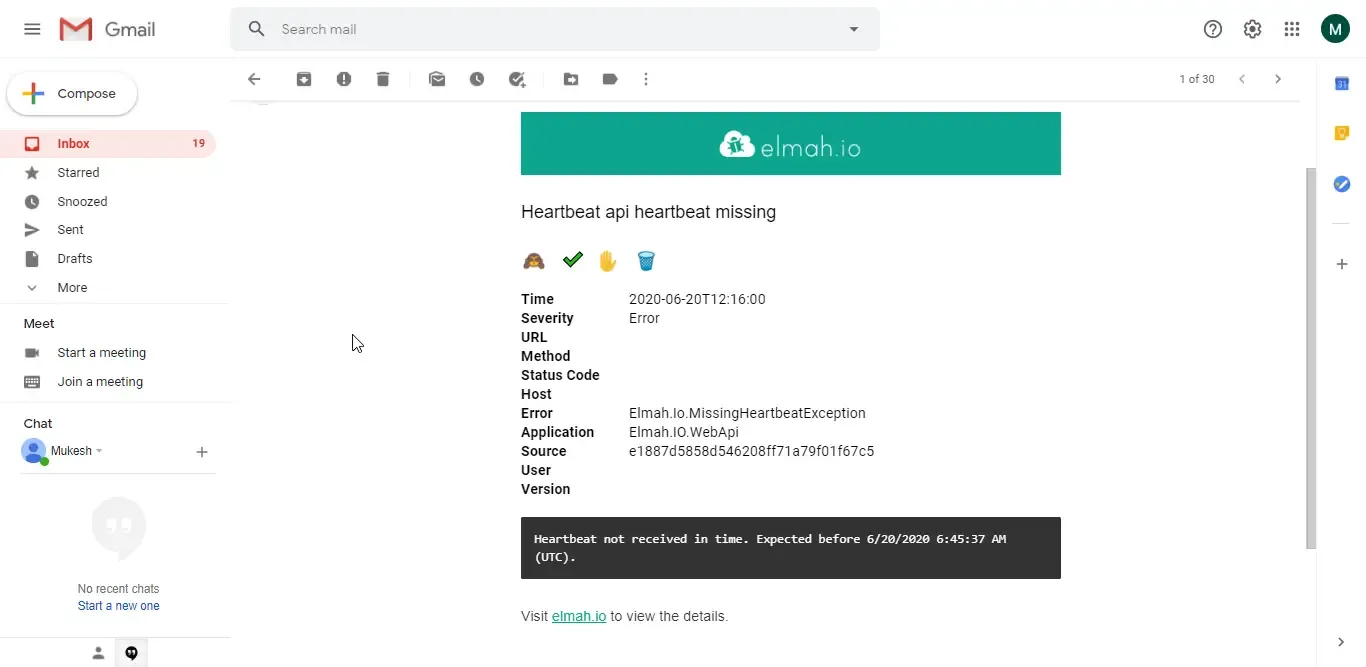Open the Starred mail section
Viewport: 1366px width, 667px height.
[79, 172]
